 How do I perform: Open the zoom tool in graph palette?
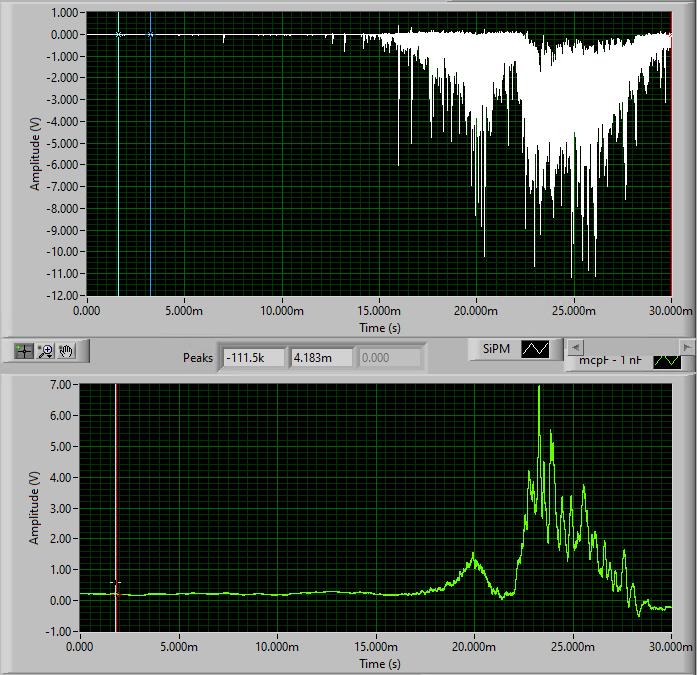[45, 351]
